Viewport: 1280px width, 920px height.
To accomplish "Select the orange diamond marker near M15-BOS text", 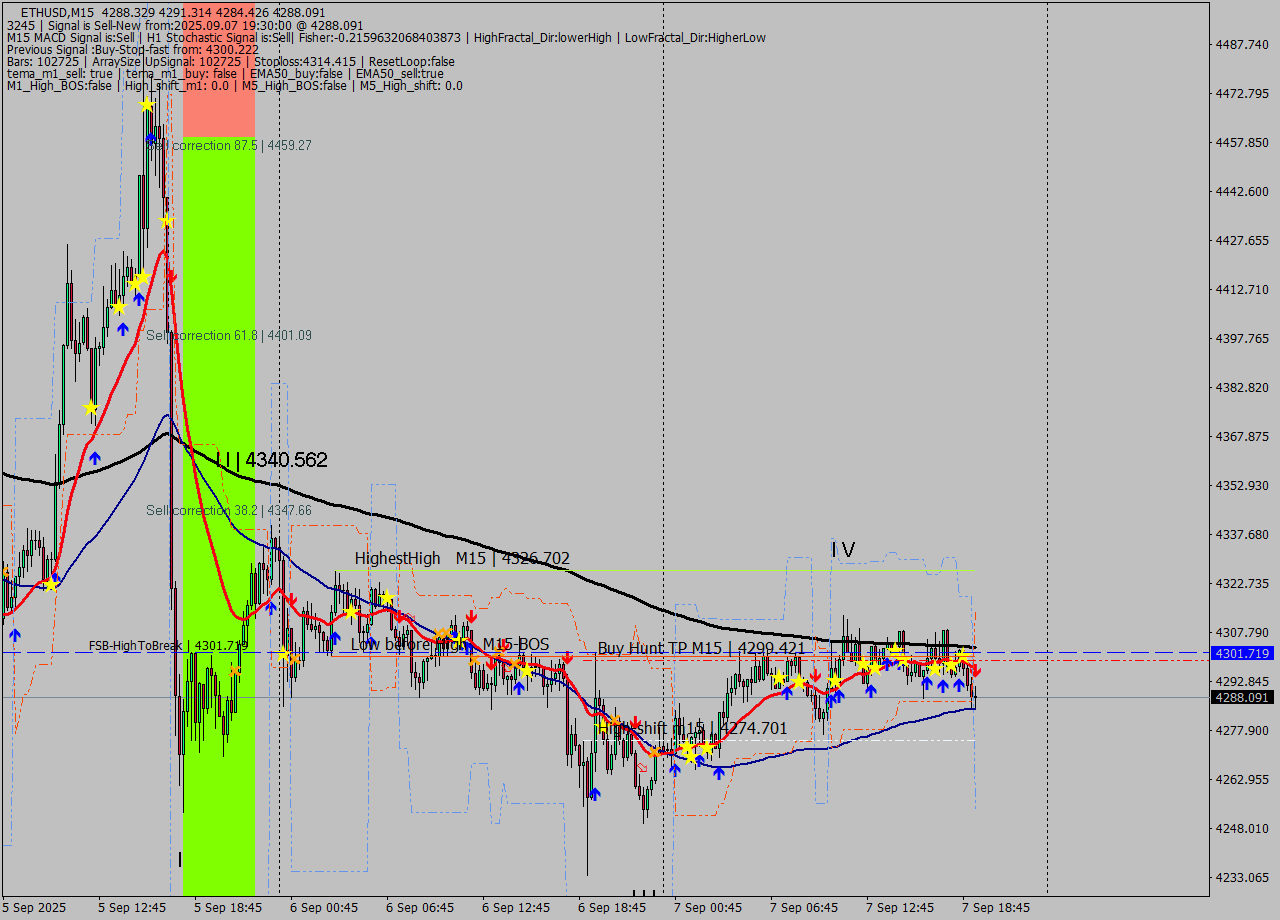I will click(498, 653).
